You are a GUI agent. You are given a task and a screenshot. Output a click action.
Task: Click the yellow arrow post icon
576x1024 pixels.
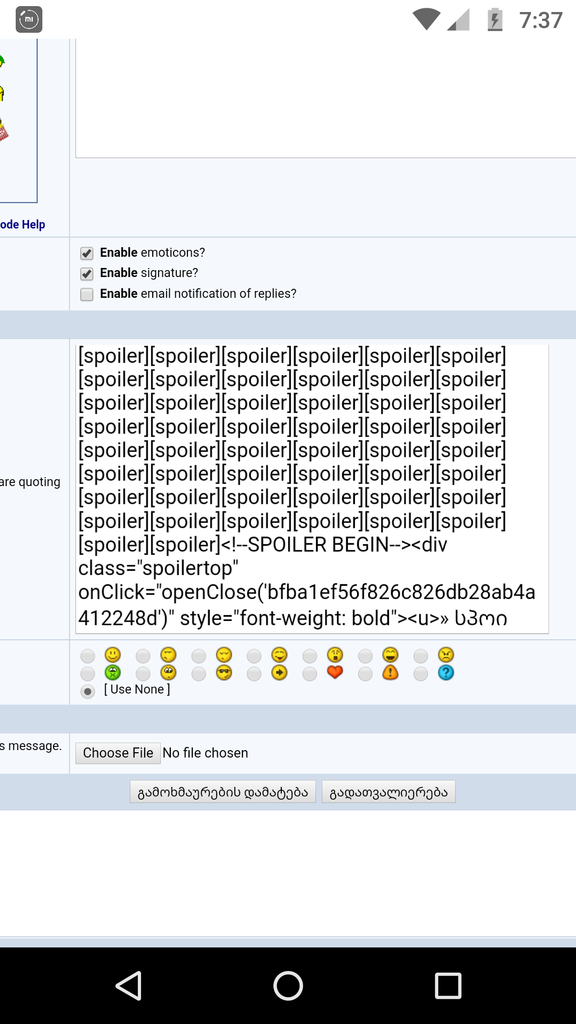(280, 673)
